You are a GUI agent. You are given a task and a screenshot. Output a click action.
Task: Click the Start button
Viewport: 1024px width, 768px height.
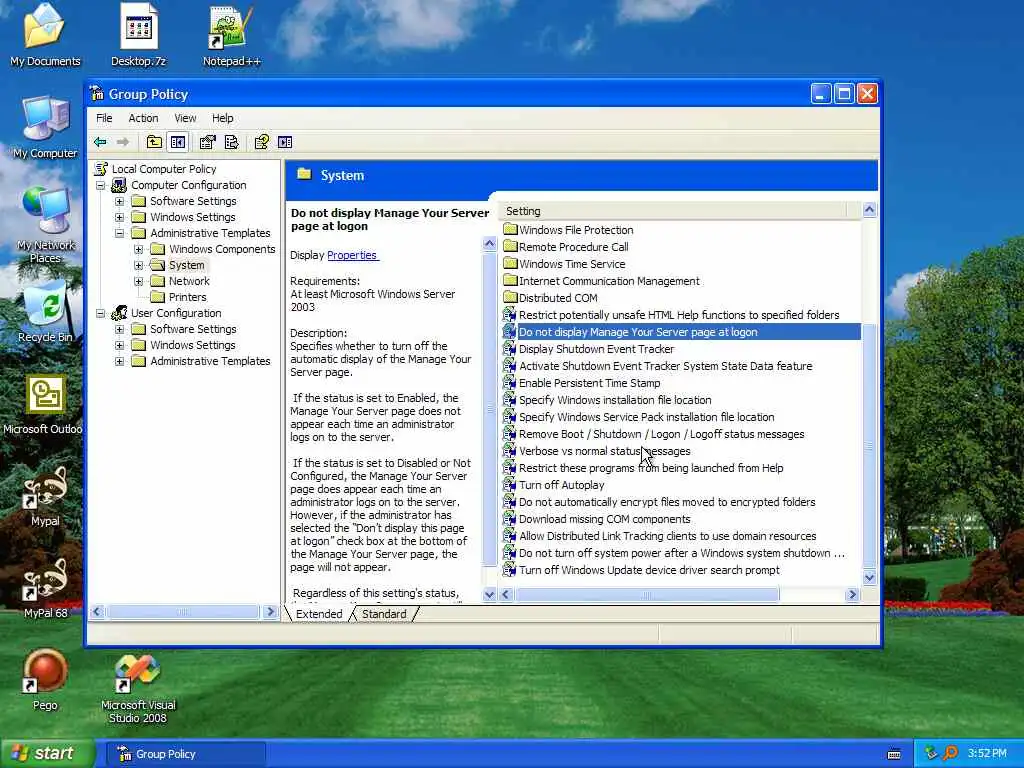pyautogui.click(x=46, y=754)
